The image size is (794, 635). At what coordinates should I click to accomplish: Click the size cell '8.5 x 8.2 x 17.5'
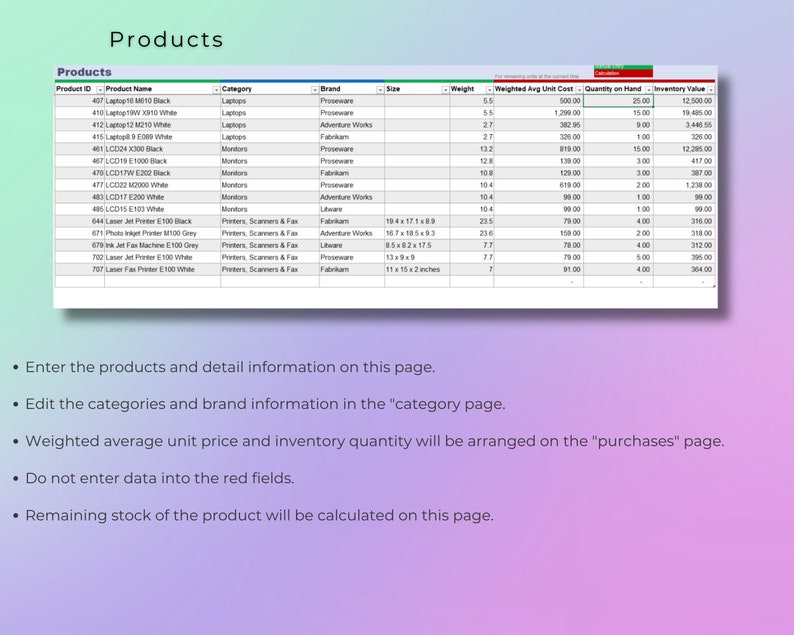[x=417, y=245]
